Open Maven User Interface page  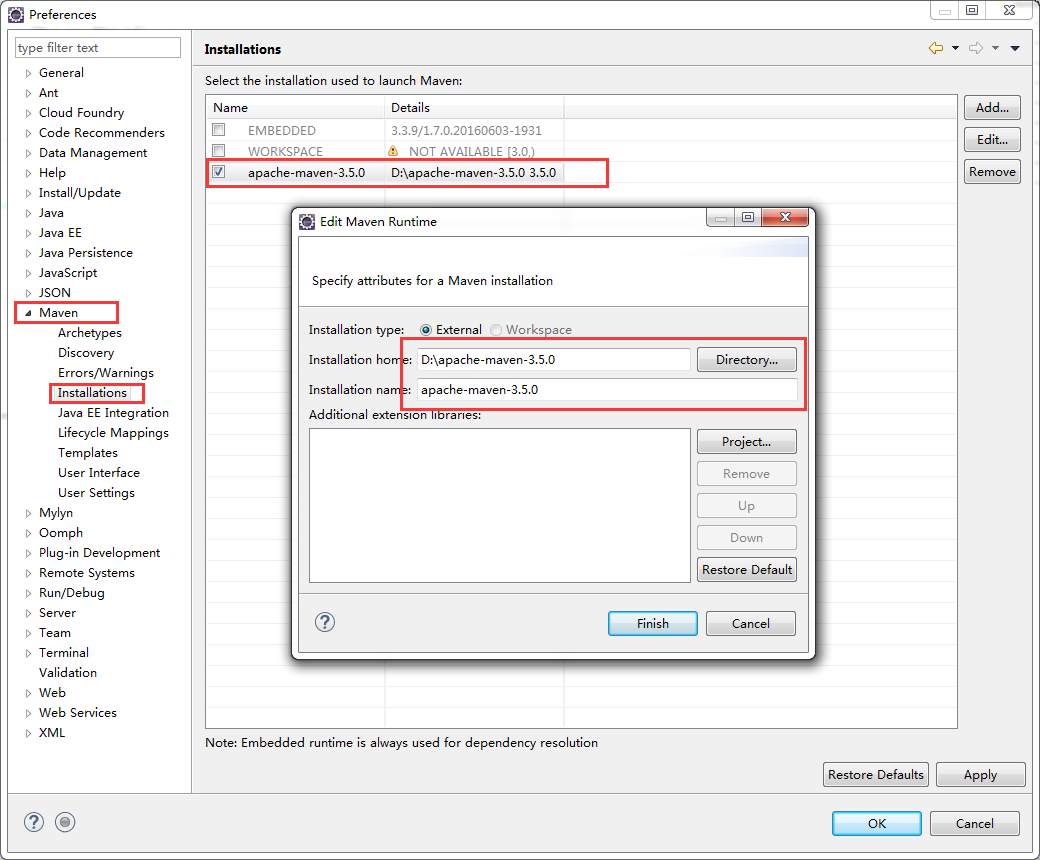(99, 473)
